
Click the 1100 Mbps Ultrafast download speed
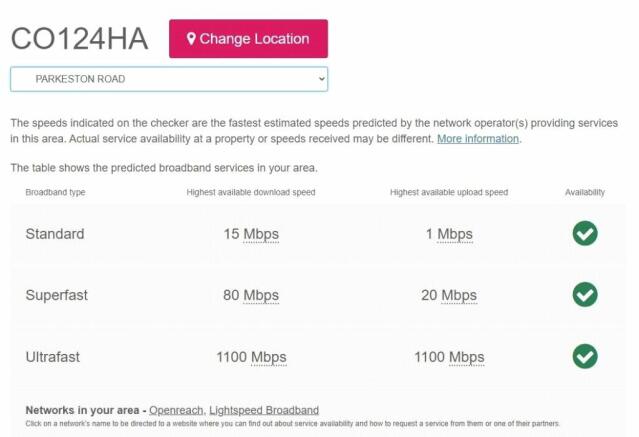(x=251, y=358)
